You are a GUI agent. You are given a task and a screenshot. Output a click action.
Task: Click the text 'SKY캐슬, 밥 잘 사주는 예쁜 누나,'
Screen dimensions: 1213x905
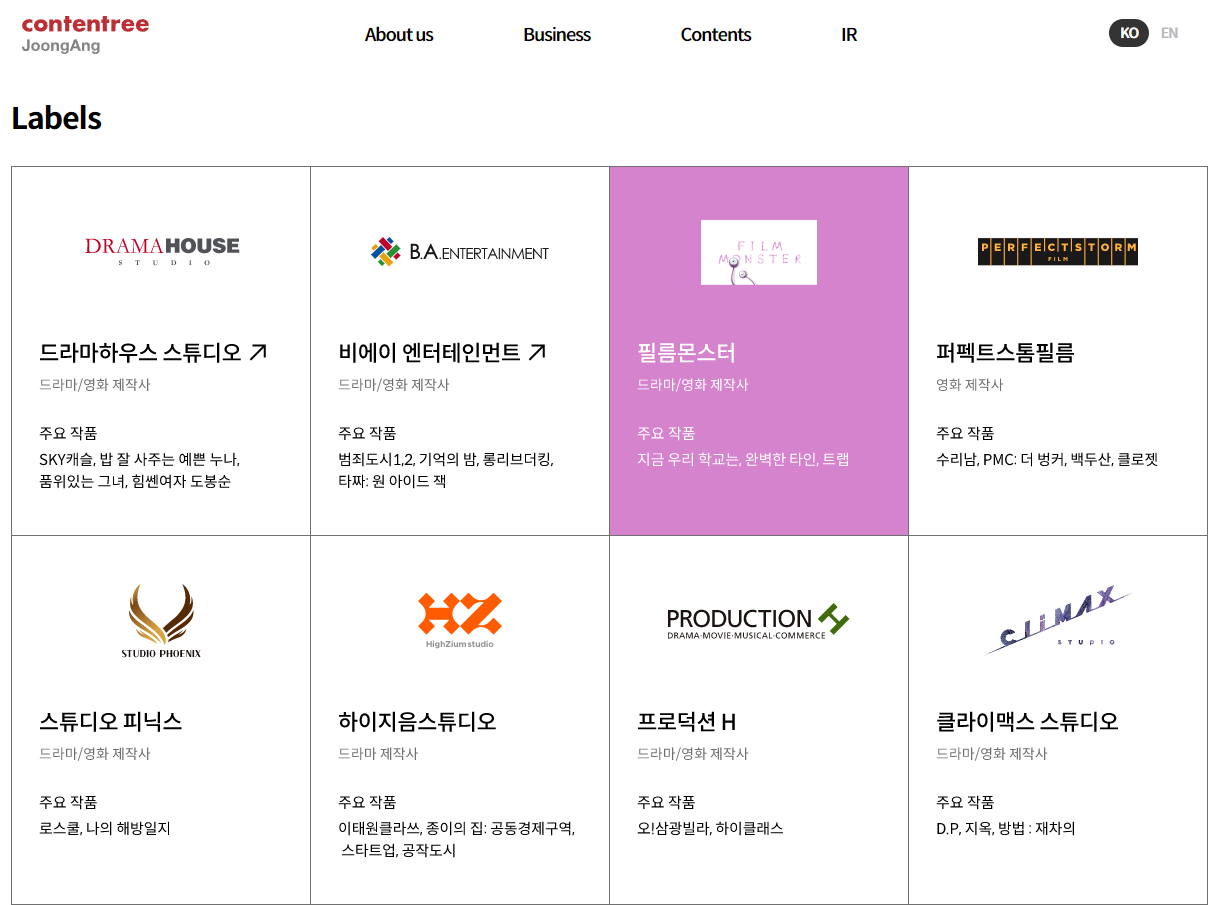140,460
